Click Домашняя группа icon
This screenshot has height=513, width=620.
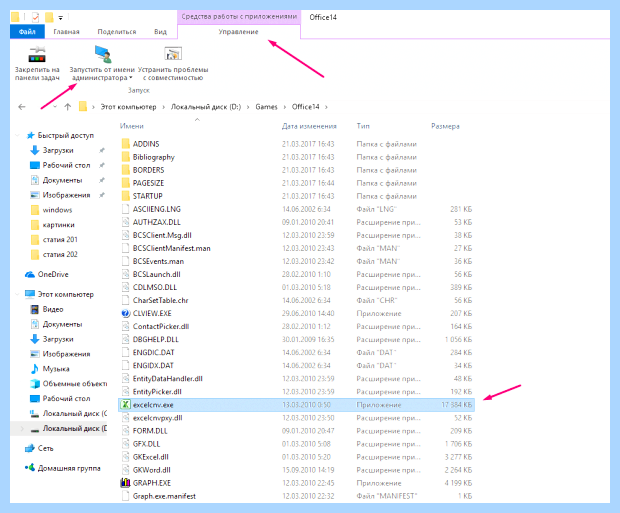(30, 468)
